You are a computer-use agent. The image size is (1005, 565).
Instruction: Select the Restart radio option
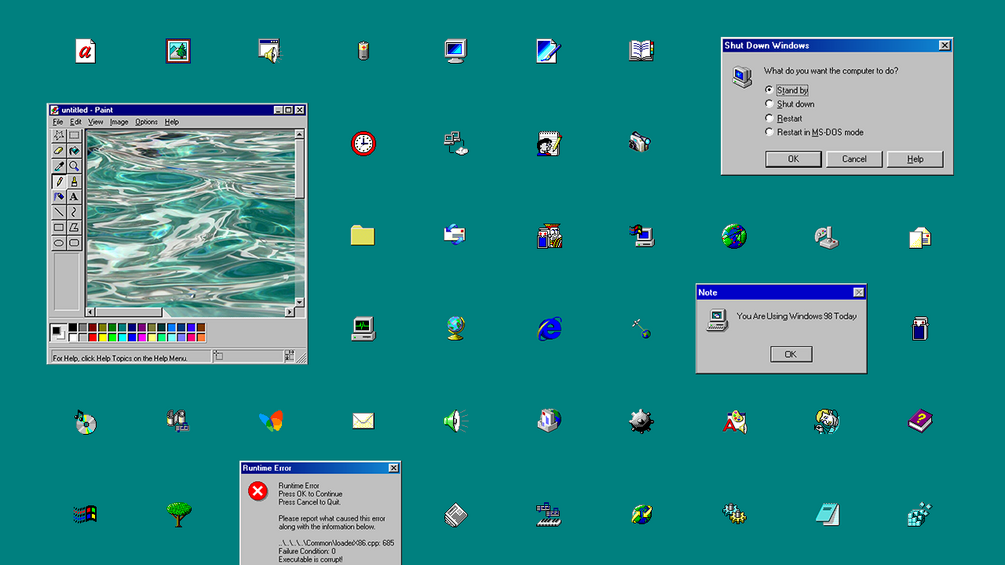[x=783, y=118]
